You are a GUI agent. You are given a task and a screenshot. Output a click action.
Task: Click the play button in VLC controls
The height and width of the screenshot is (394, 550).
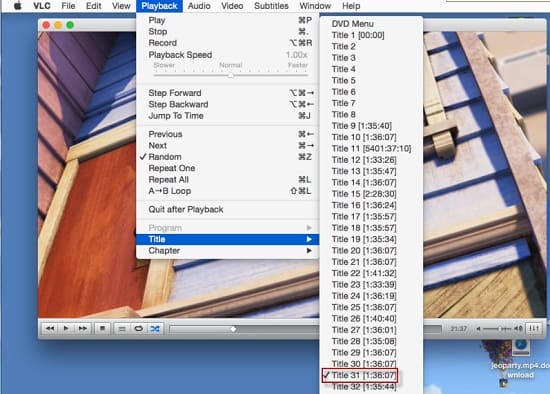click(x=66, y=329)
